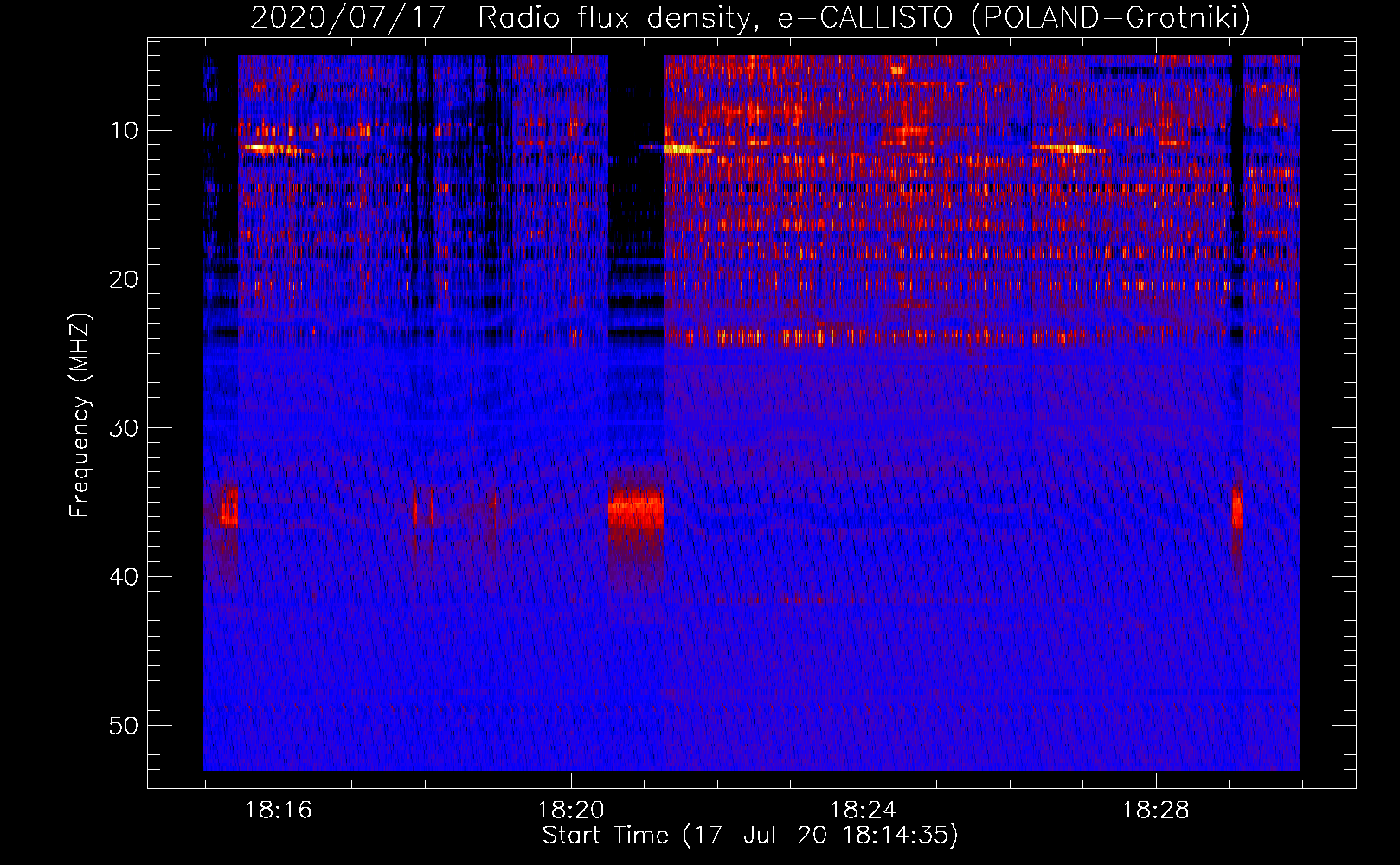The height and width of the screenshot is (865, 1400).
Task: Click the '40' frequency tick label
Action: (x=125, y=577)
